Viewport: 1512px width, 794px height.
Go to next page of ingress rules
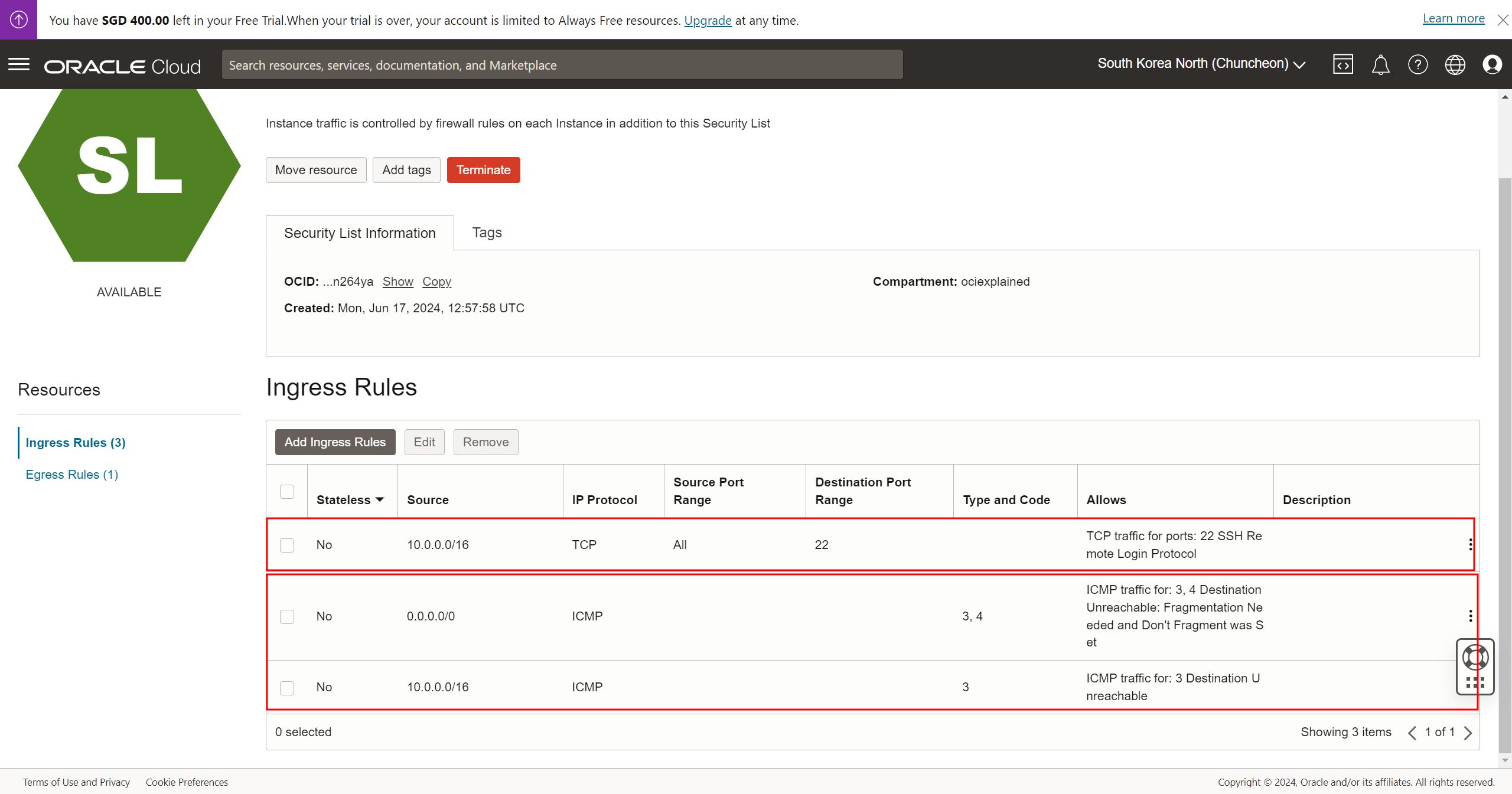tap(1468, 733)
